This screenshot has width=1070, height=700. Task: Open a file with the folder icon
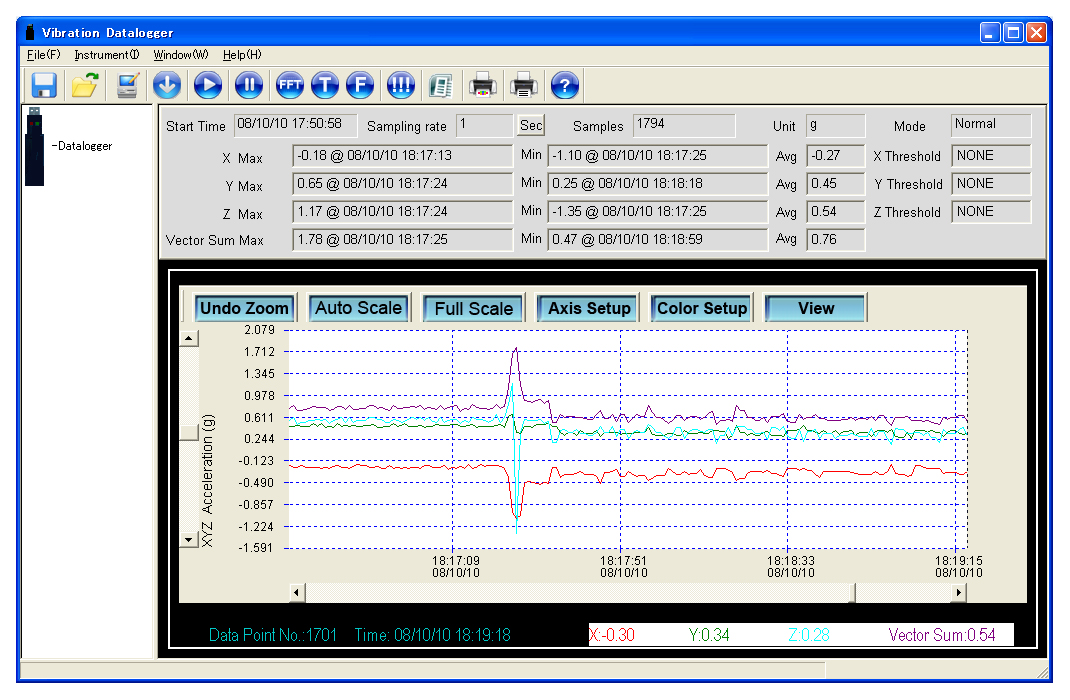coord(85,86)
